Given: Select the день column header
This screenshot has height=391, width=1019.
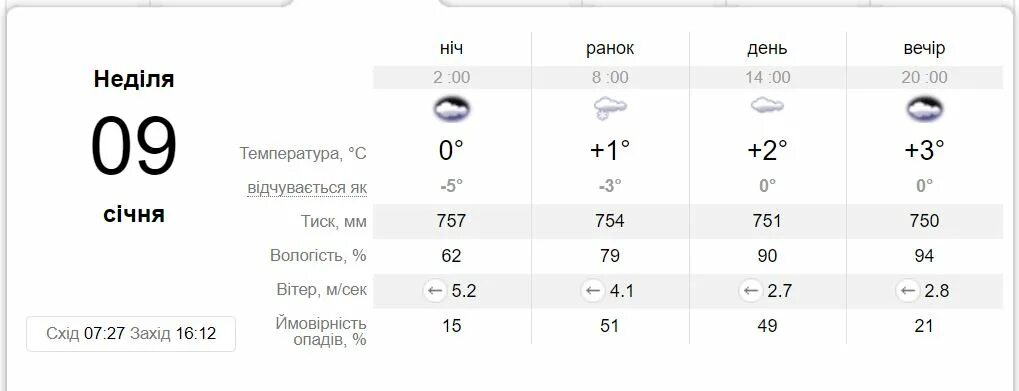Looking at the screenshot, I should coord(767,49).
